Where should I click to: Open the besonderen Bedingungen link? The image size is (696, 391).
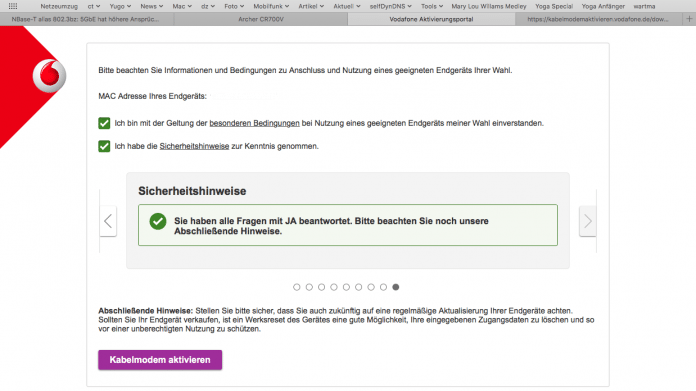(x=254, y=123)
